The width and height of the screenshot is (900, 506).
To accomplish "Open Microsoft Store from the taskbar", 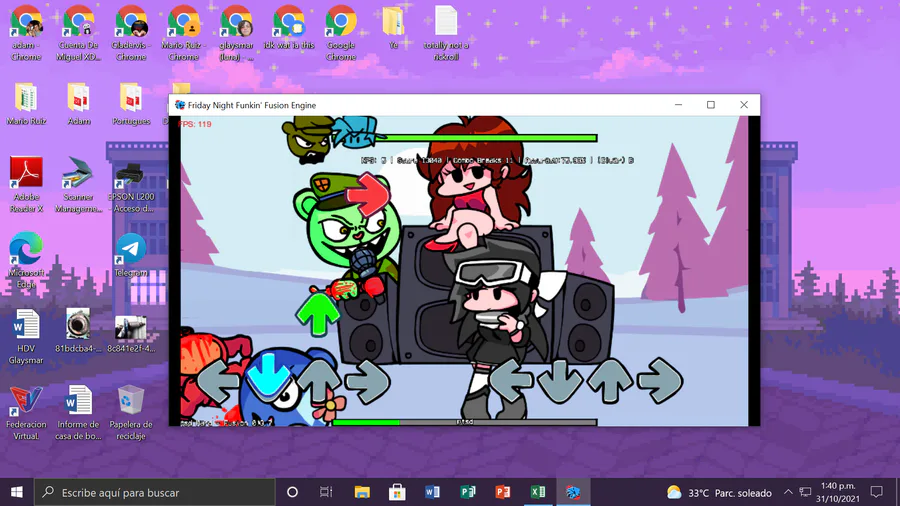I will [x=397, y=492].
